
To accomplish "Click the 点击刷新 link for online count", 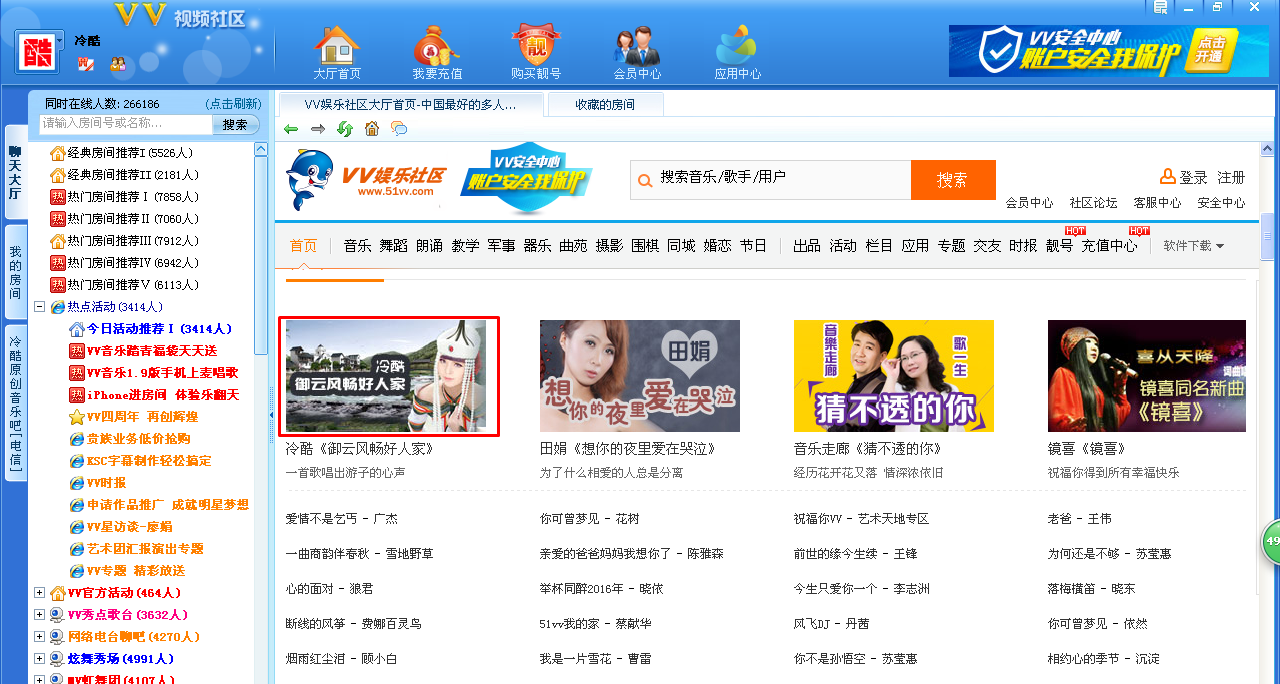I will (x=233, y=104).
